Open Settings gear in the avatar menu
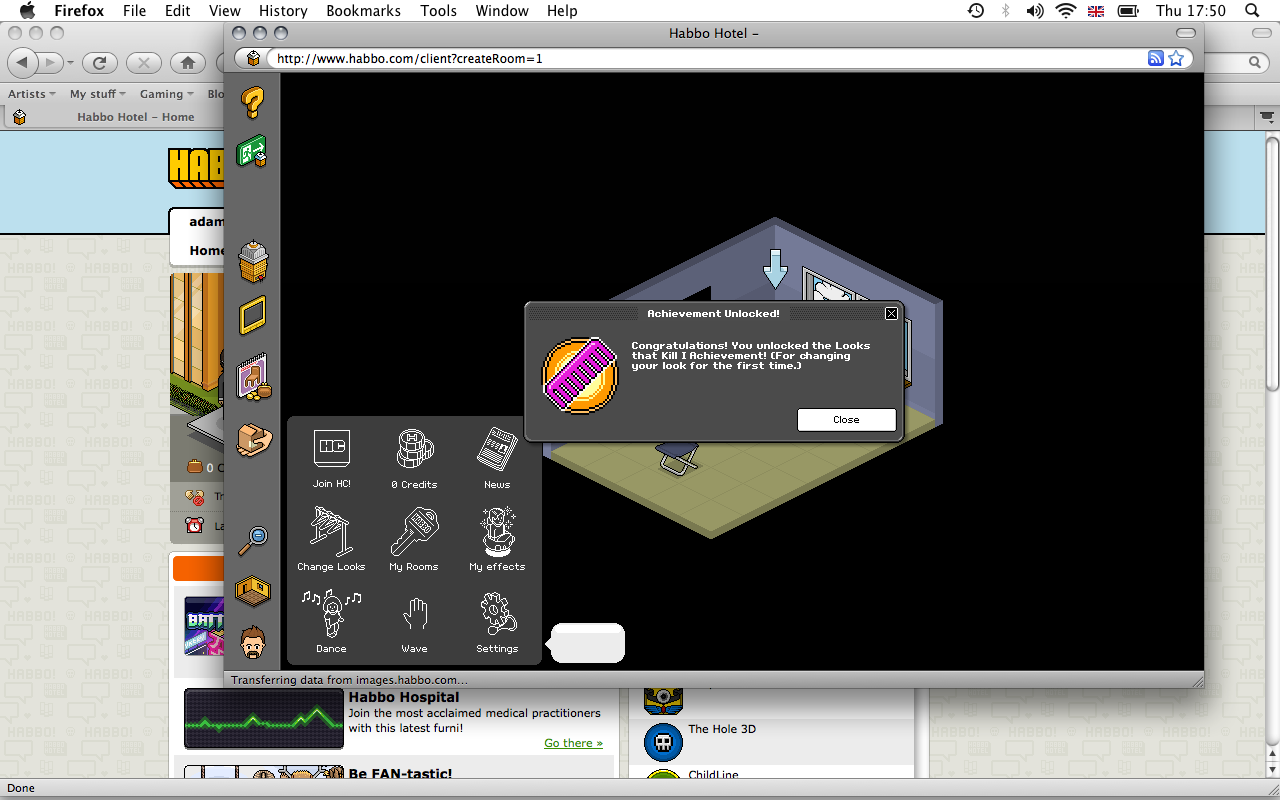 click(x=497, y=622)
